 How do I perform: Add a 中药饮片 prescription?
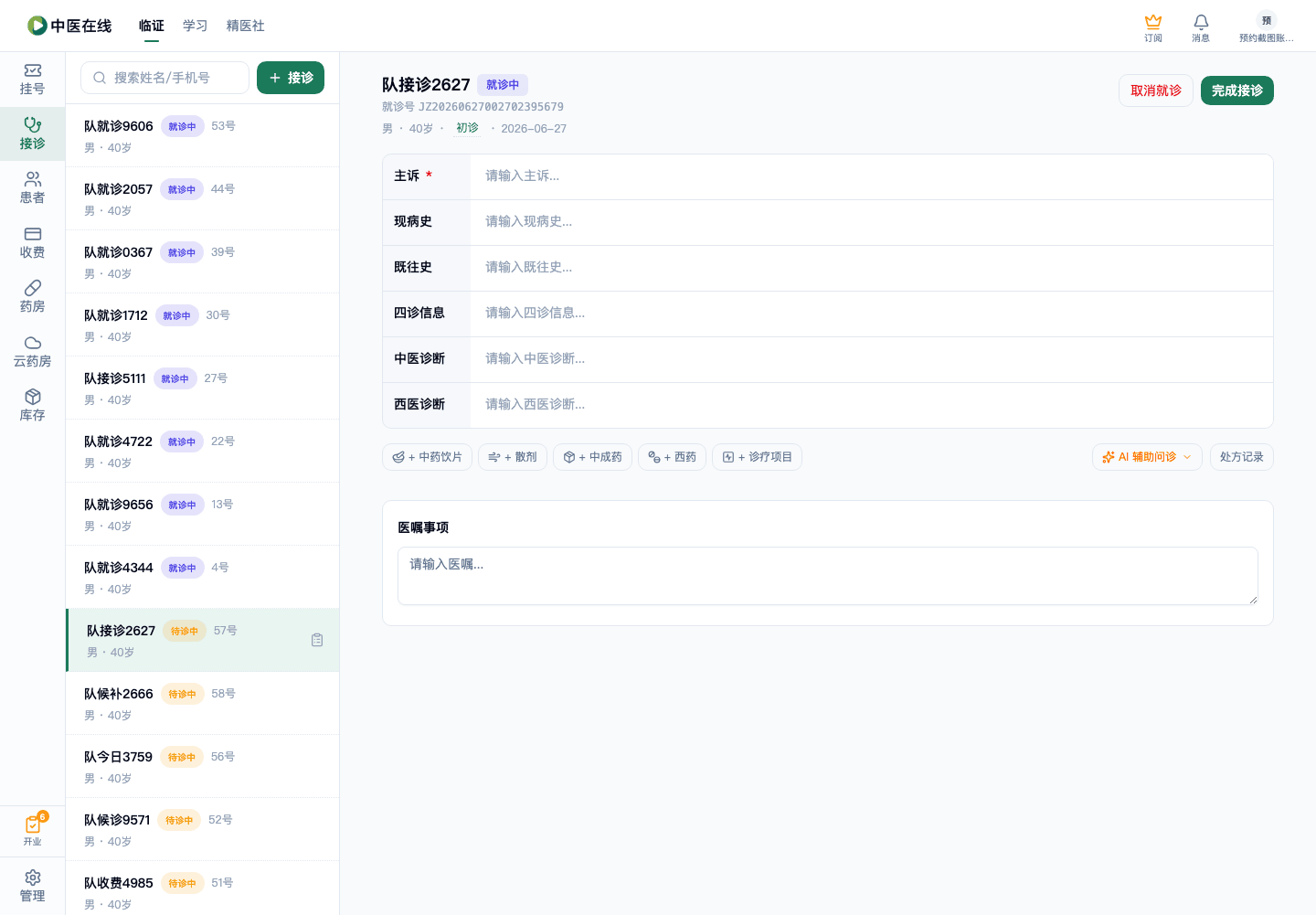tap(427, 457)
